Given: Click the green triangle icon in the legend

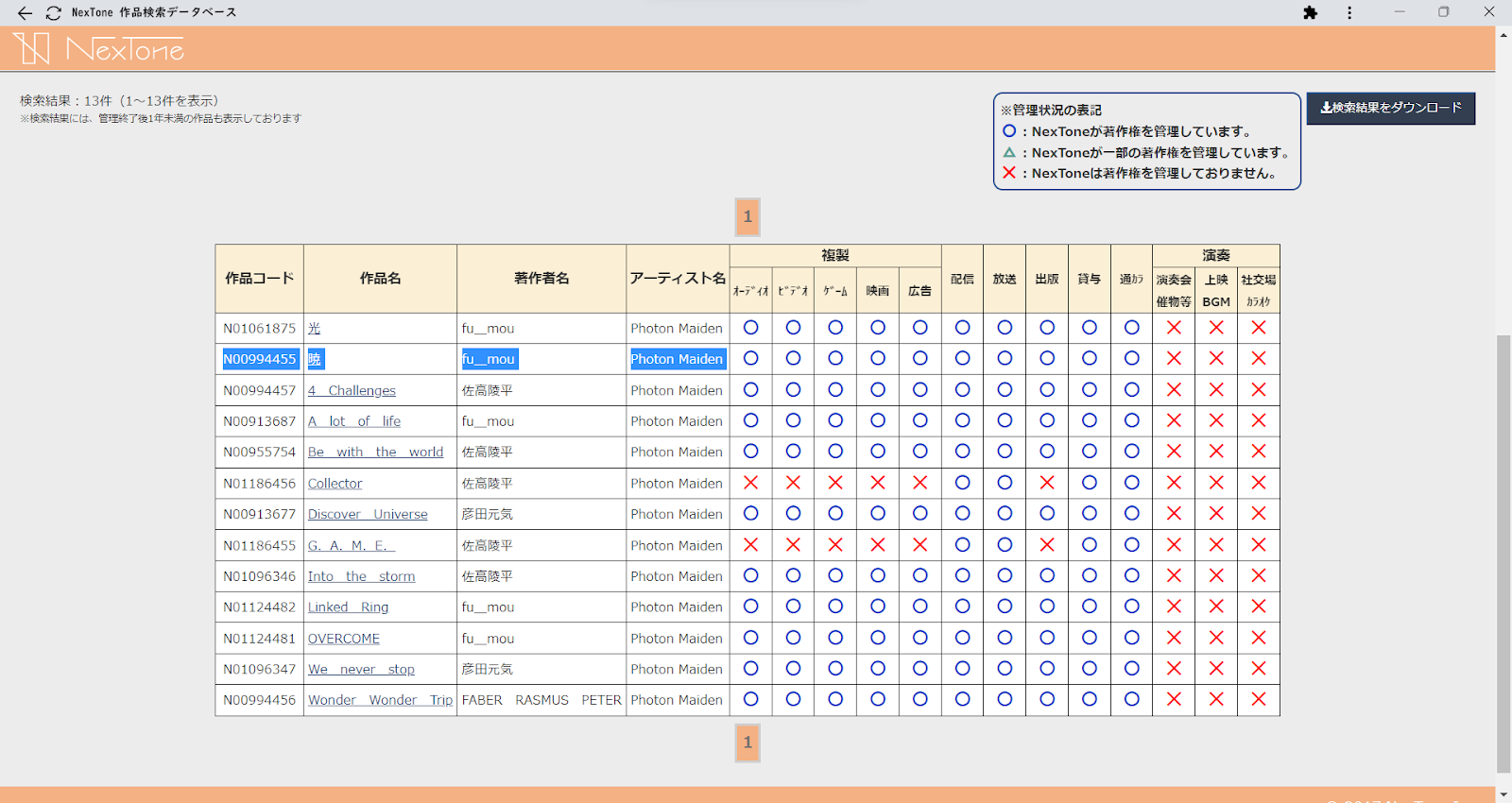Looking at the screenshot, I should click(x=1009, y=152).
